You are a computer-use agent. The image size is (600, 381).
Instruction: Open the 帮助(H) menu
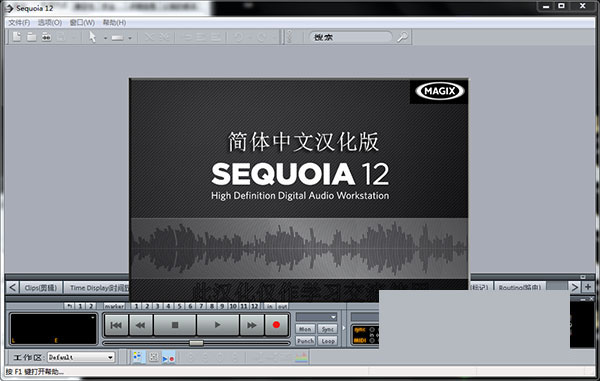point(114,23)
